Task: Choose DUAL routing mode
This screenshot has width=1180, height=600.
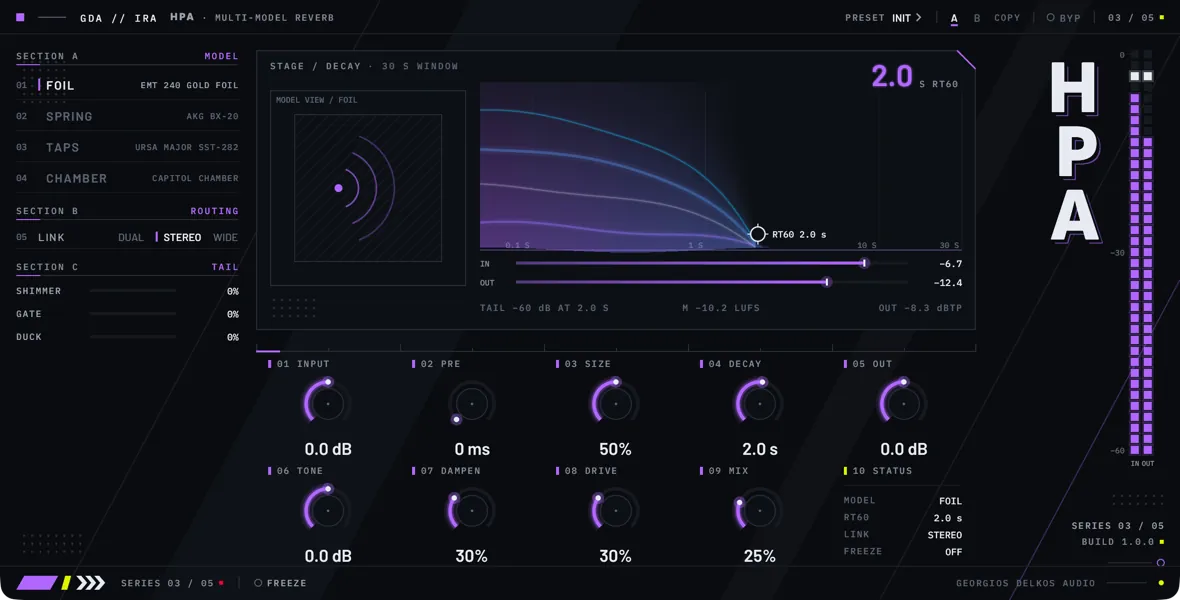Action: pos(131,237)
